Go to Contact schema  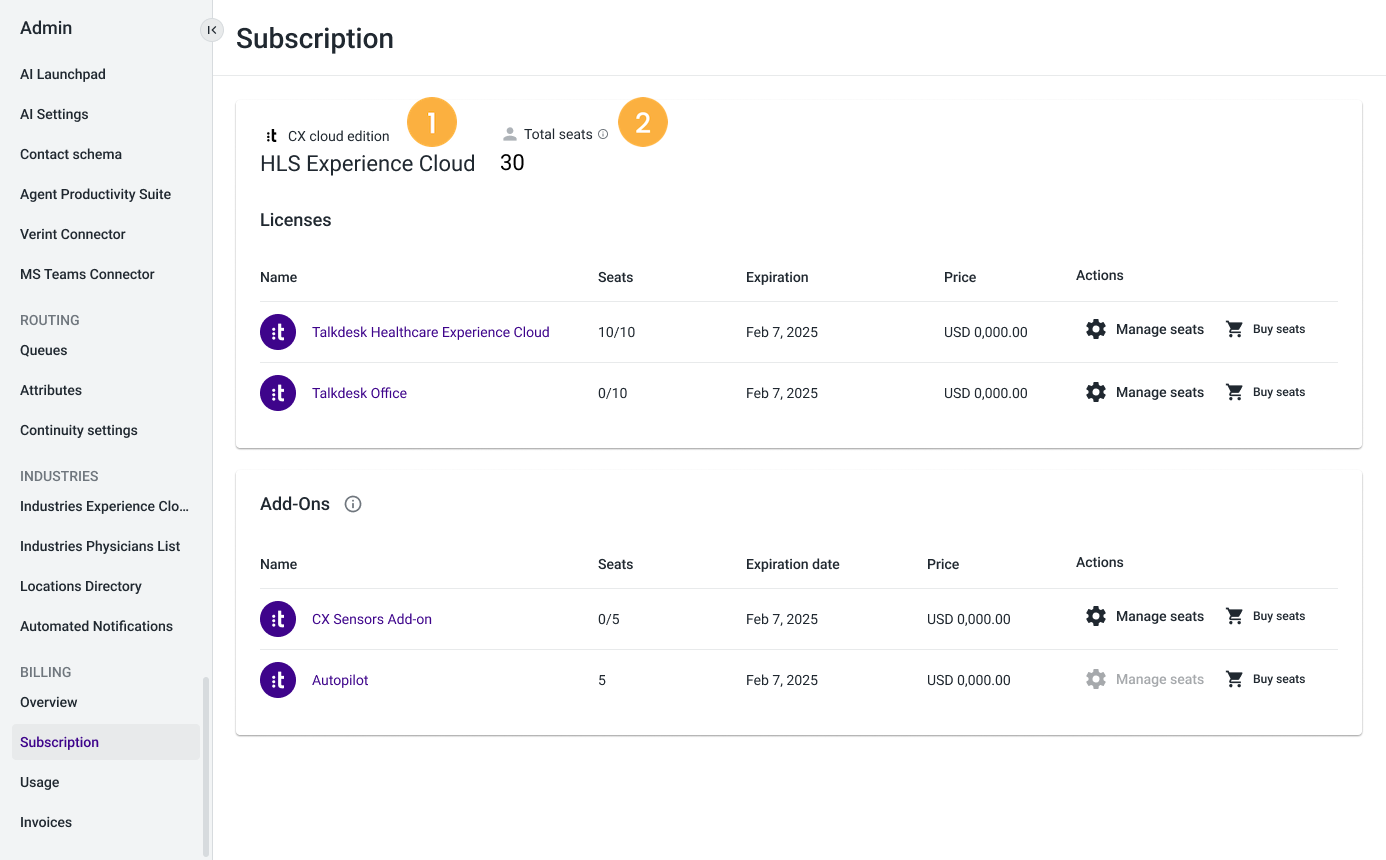coord(71,154)
